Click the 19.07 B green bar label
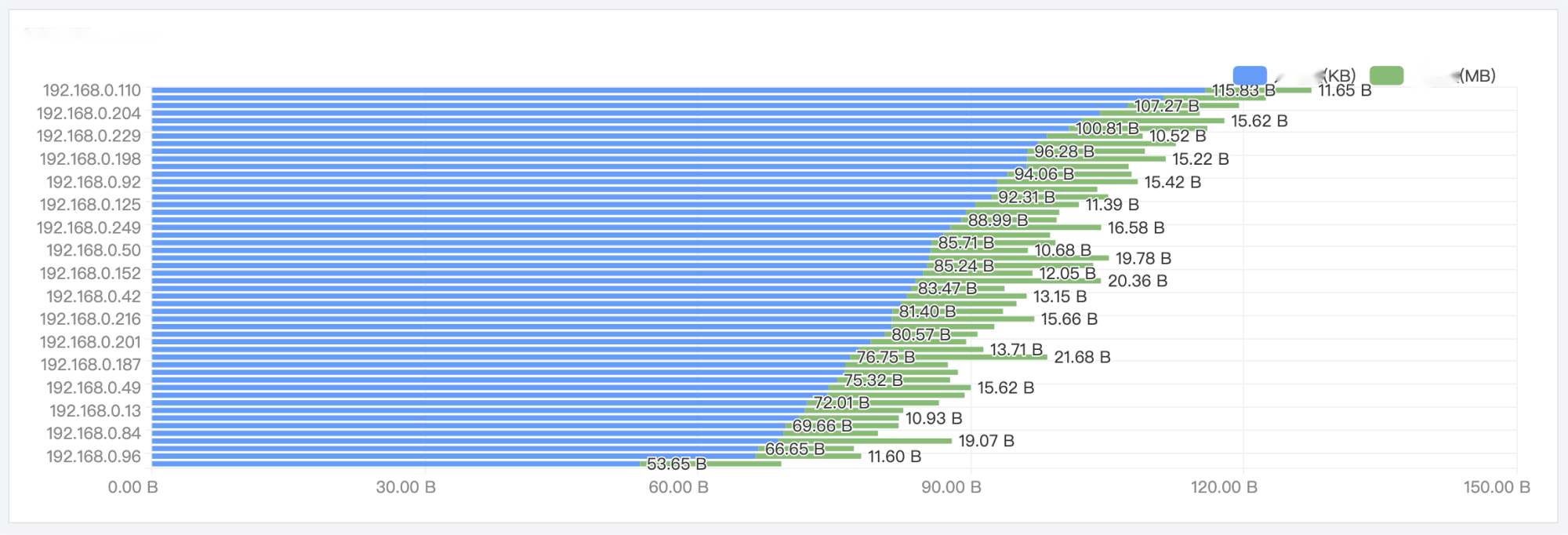The height and width of the screenshot is (535, 1568). pos(986,441)
